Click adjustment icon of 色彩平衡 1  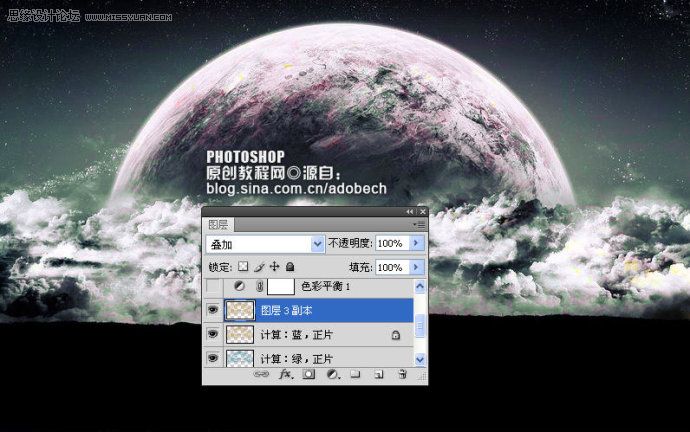(x=239, y=286)
